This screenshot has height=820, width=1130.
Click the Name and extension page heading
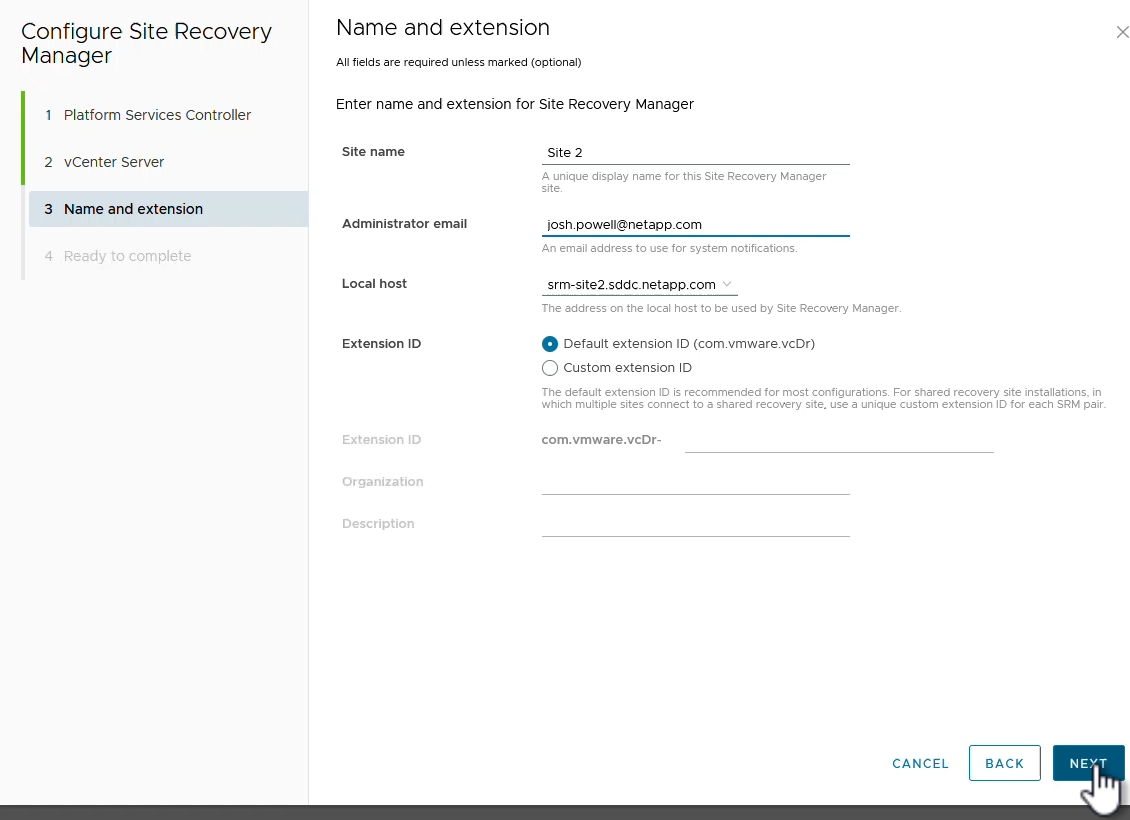point(443,28)
